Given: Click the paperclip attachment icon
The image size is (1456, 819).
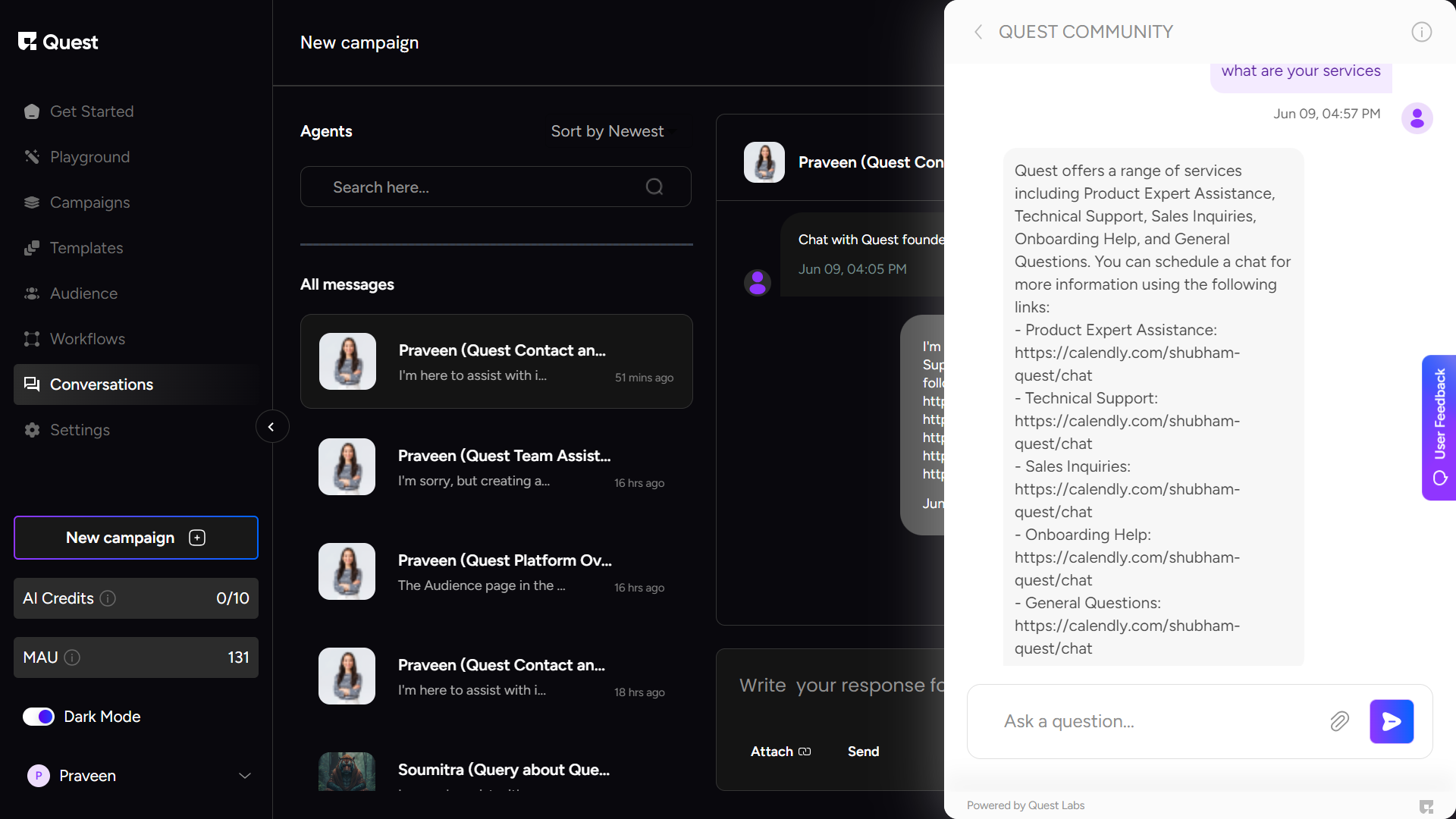Looking at the screenshot, I should coord(1339,721).
